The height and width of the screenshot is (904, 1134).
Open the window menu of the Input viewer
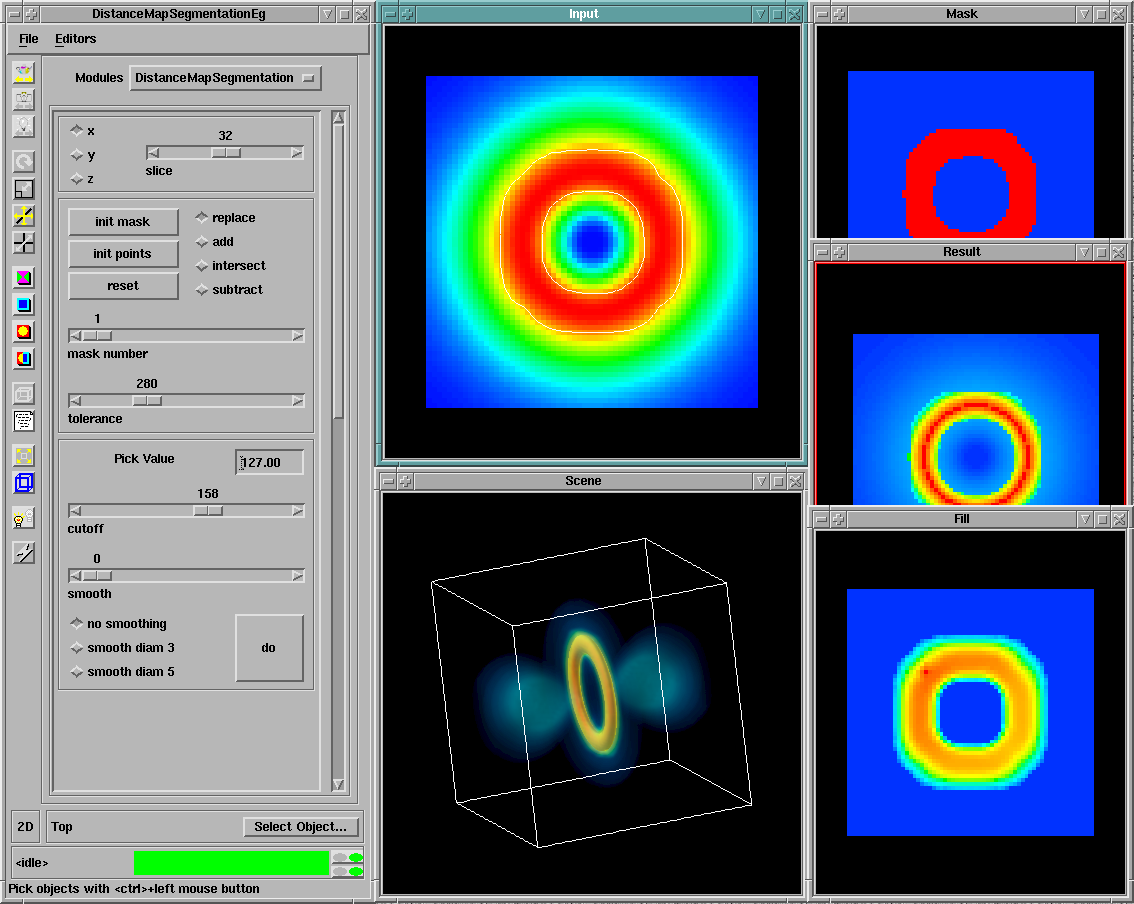tap(390, 14)
